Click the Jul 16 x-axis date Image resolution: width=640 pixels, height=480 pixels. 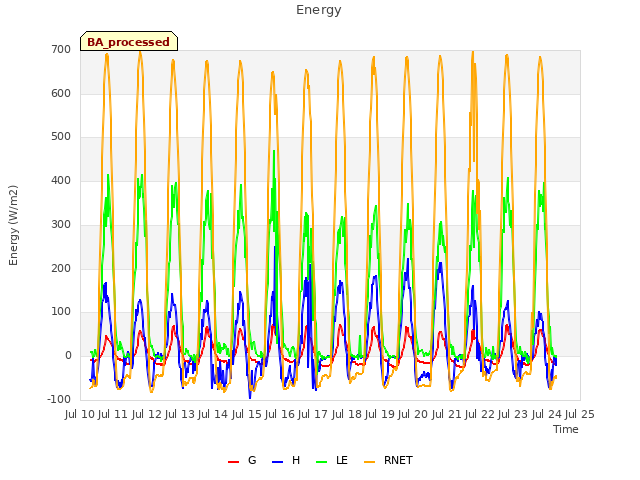pos(280,415)
